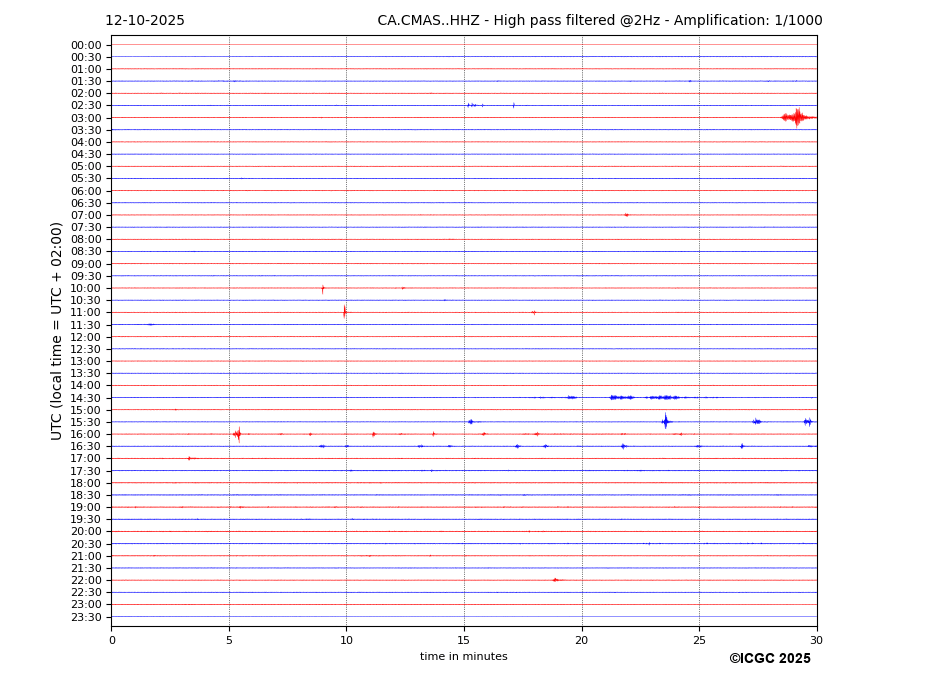Screen dimensions: 927x696
Task: Click the 30 tick label on x-axis
Action: tap(816, 640)
